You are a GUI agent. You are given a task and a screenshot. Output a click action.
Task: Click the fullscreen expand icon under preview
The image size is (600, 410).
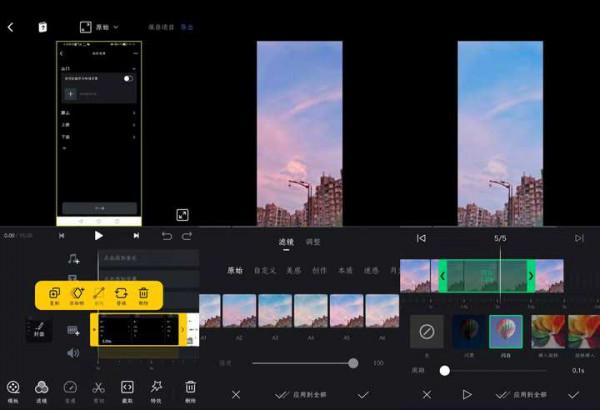pyautogui.click(x=183, y=215)
